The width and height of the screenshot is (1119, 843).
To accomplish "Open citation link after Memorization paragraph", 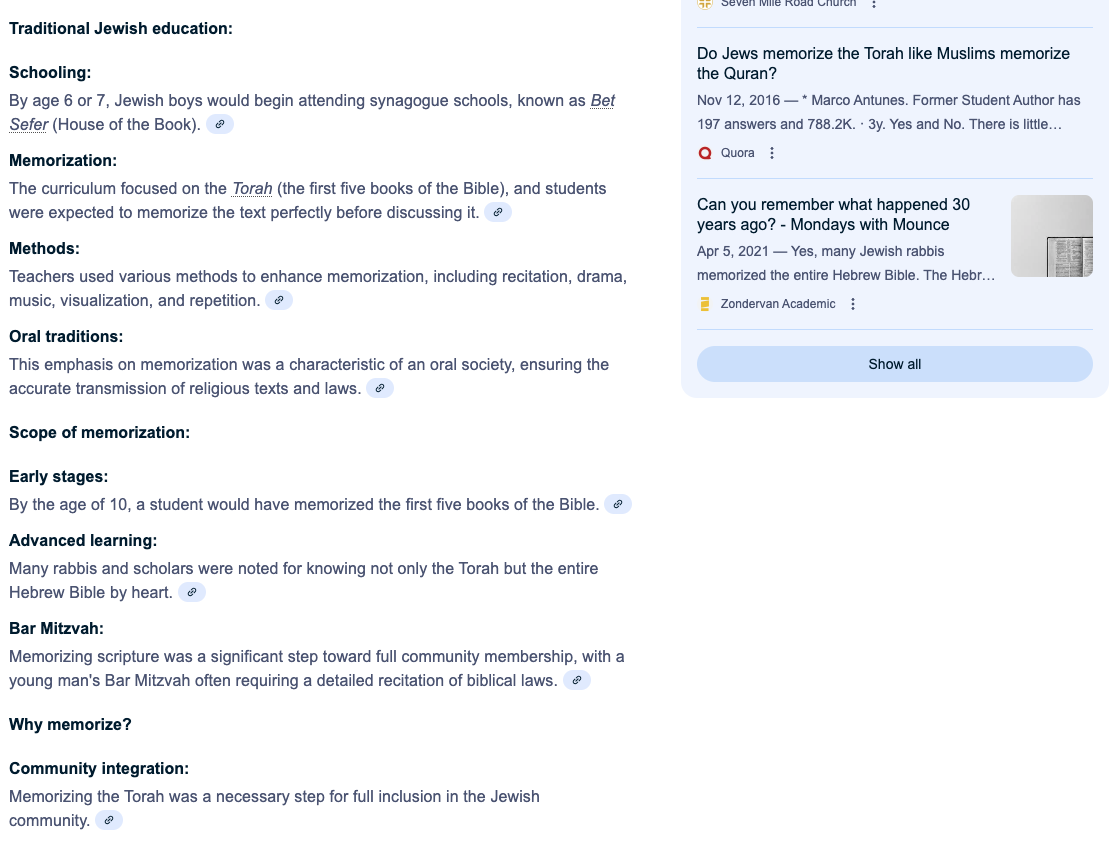I will [498, 213].
